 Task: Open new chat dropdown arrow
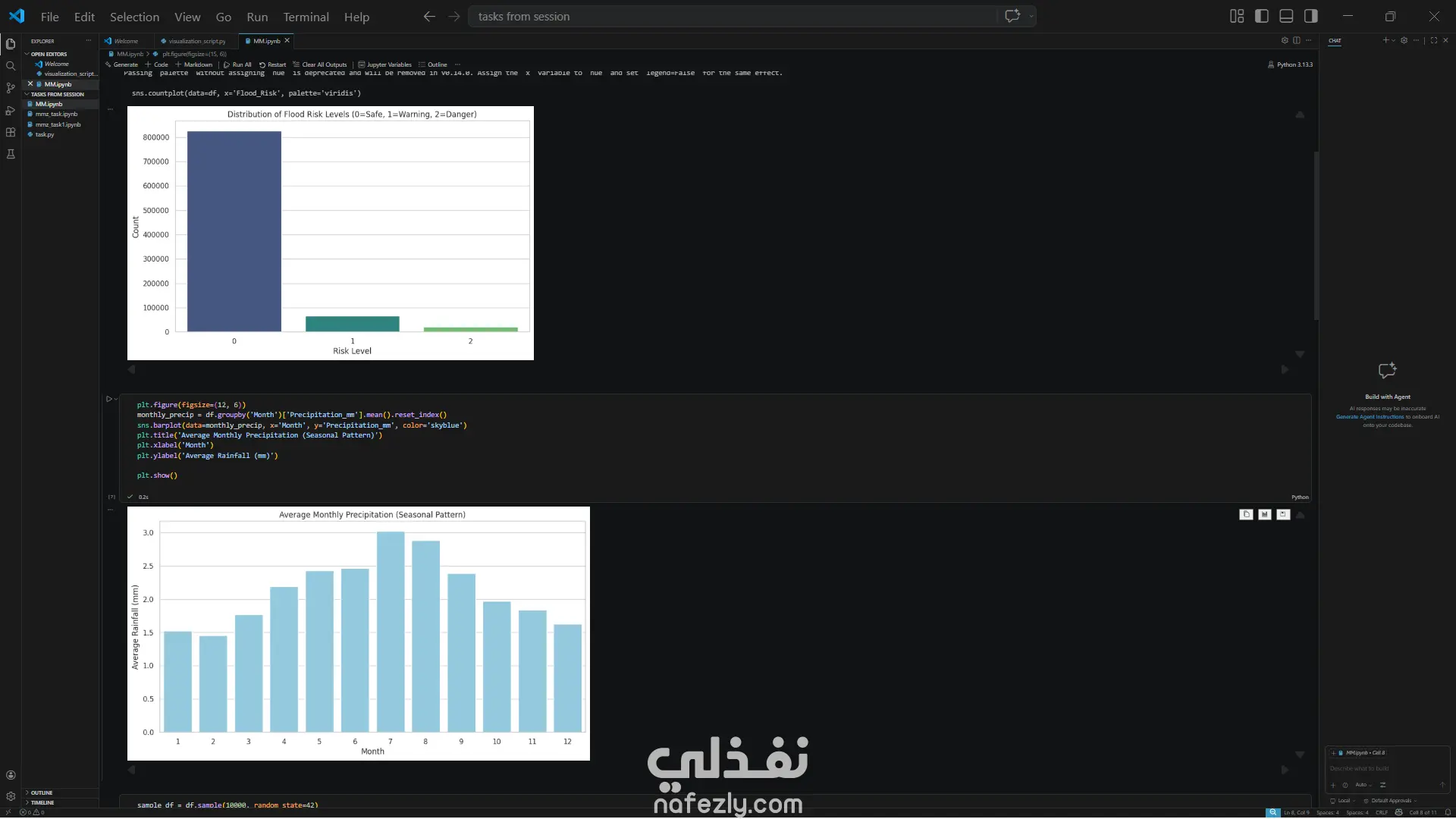pos(1393,41)
